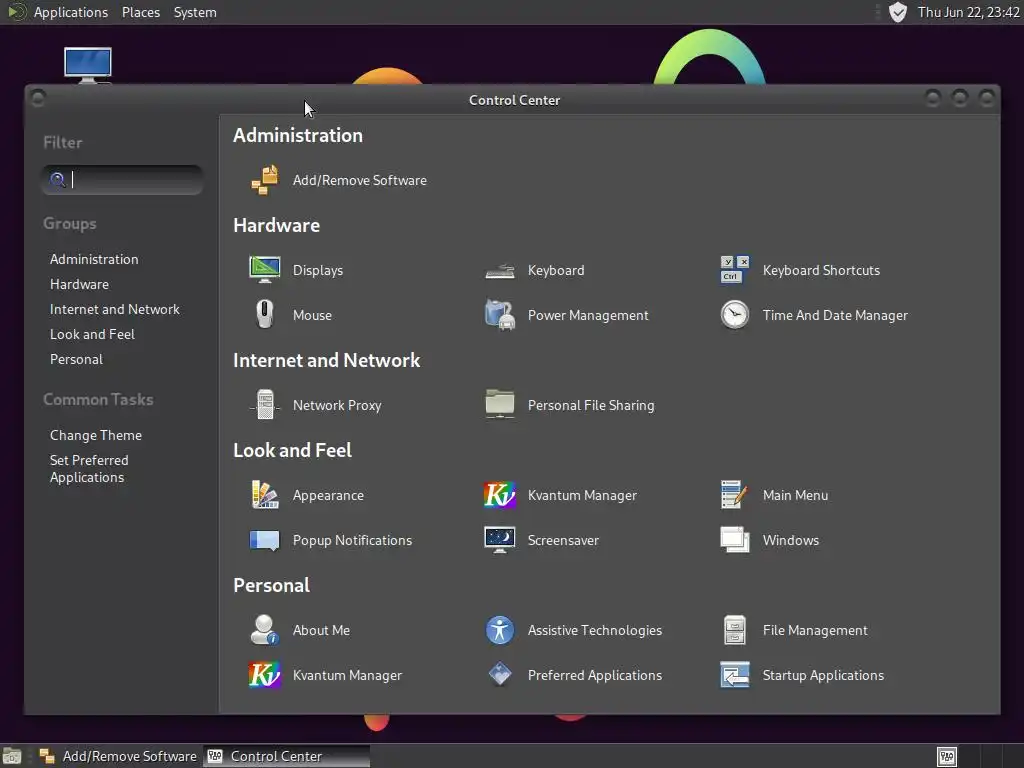Open the Preferred Applications icon

pyautogui.click(x=500, y=675)
